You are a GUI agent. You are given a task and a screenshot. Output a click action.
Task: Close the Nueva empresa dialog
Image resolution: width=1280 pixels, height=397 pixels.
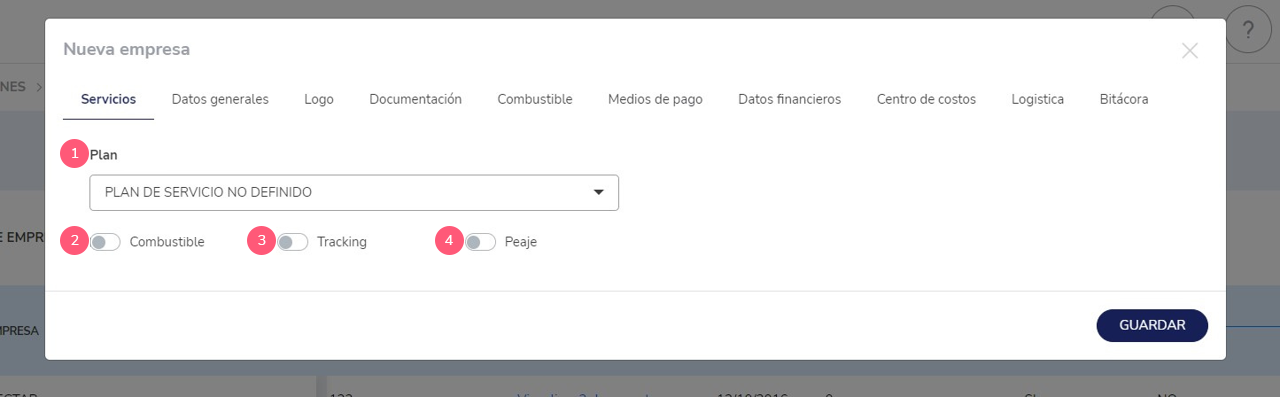tap(1189, 50)
